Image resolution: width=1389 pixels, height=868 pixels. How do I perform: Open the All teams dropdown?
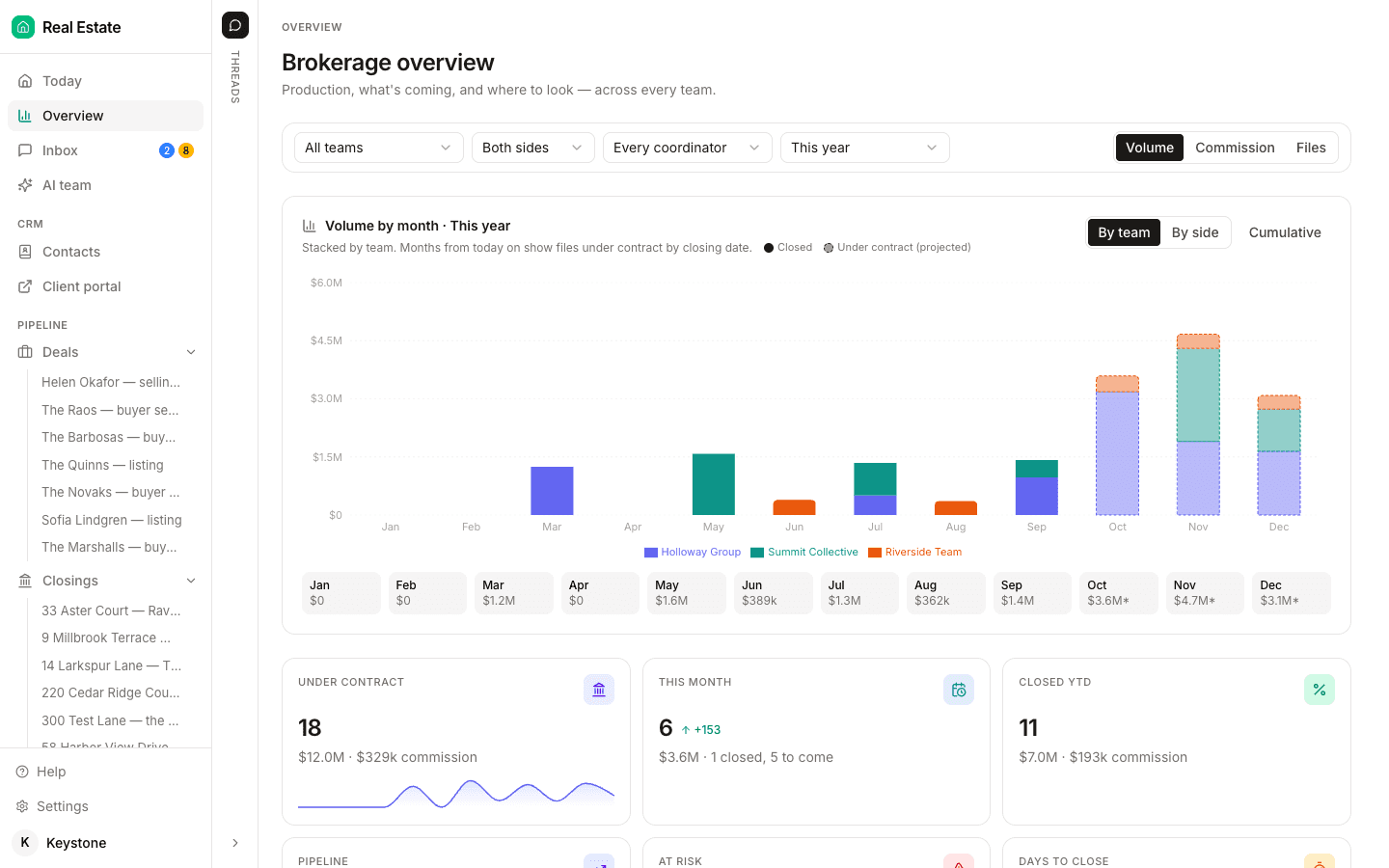tap(379, 148)
